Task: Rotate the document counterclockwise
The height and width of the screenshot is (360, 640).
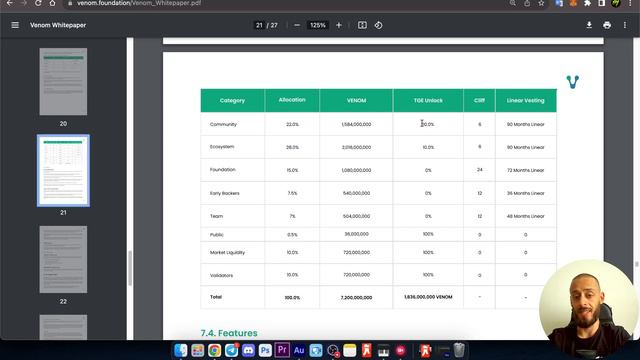Action: (378, 25)
